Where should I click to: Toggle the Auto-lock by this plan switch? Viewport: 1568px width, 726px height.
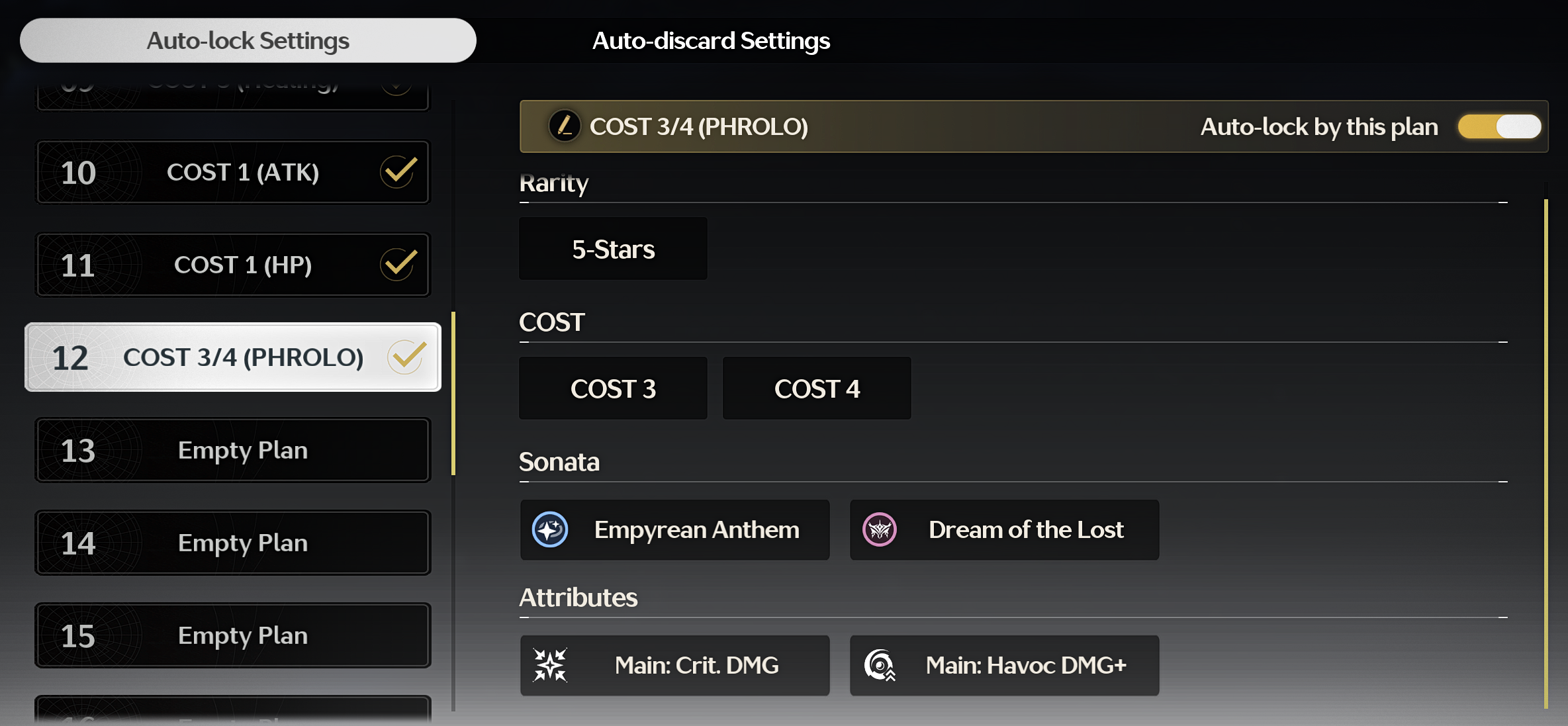(1499, 126)
